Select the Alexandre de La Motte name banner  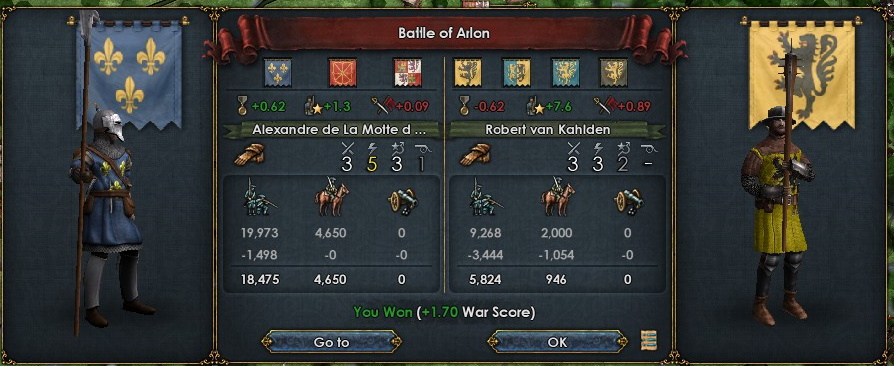[332, 130]
